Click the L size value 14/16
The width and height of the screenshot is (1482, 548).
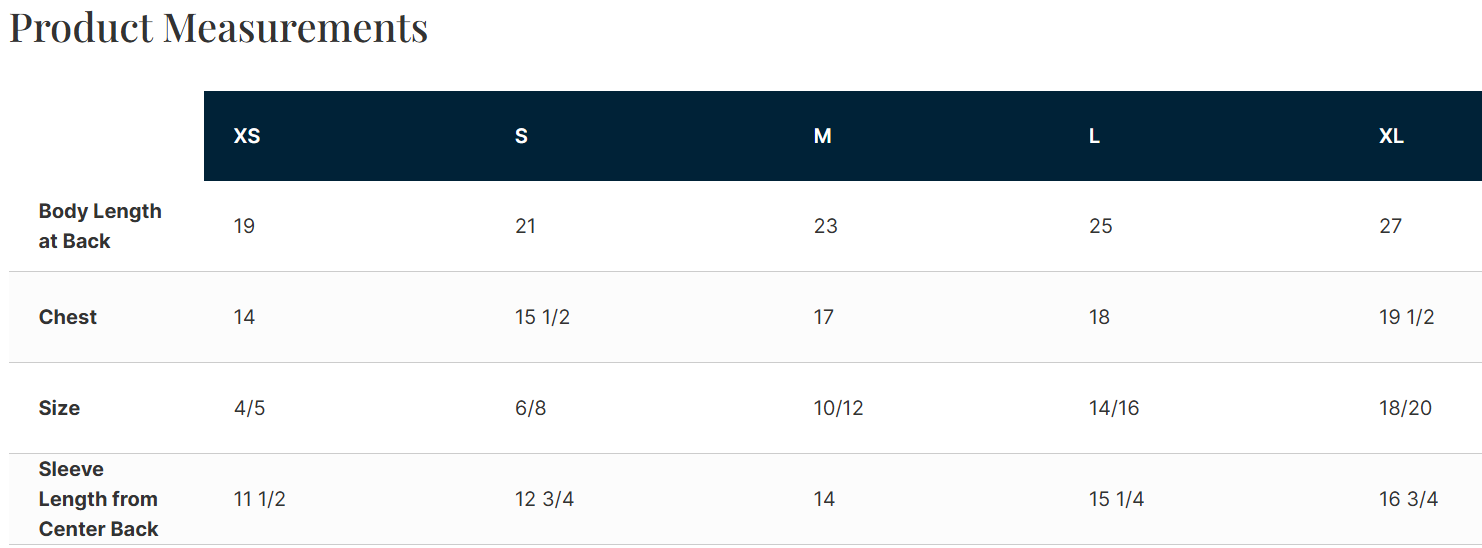coord(1114,408)
